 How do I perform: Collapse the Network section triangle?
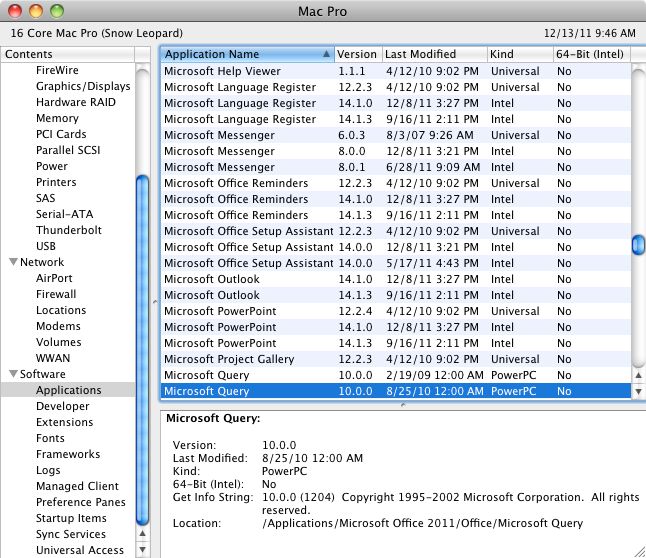(x=13, y=262)
